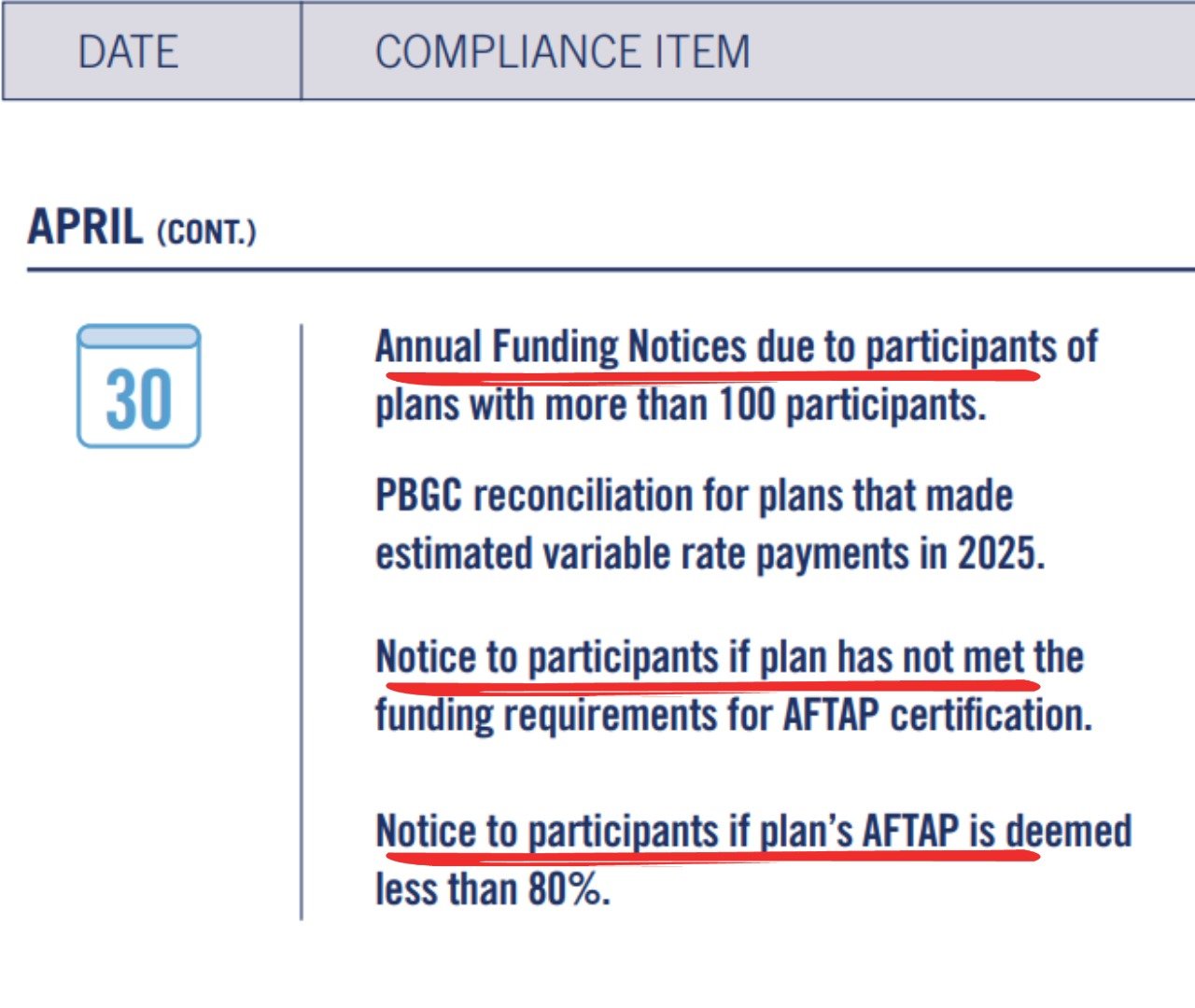Click the APRIL (CONT.) section heading
Screen dimensions: 1195x1008
(x=142, y=227)
